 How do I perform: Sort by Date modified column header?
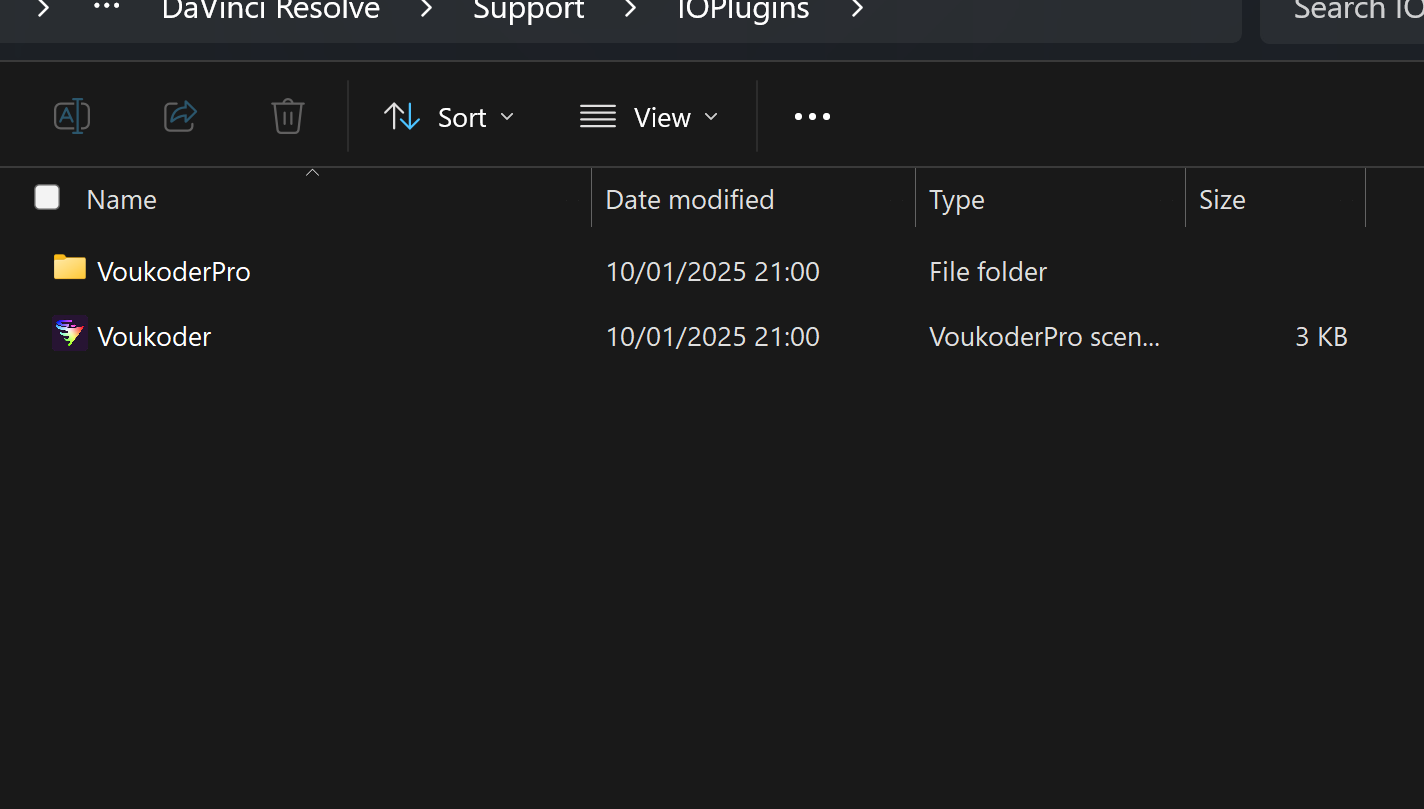coord(690,200)
